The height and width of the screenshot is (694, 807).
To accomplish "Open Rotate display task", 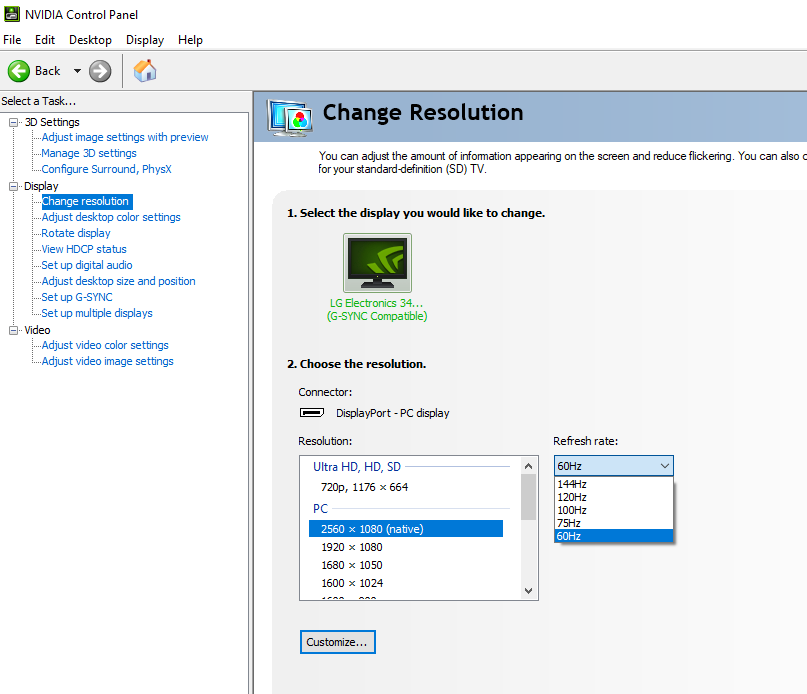I will click(x=76, y=233).
